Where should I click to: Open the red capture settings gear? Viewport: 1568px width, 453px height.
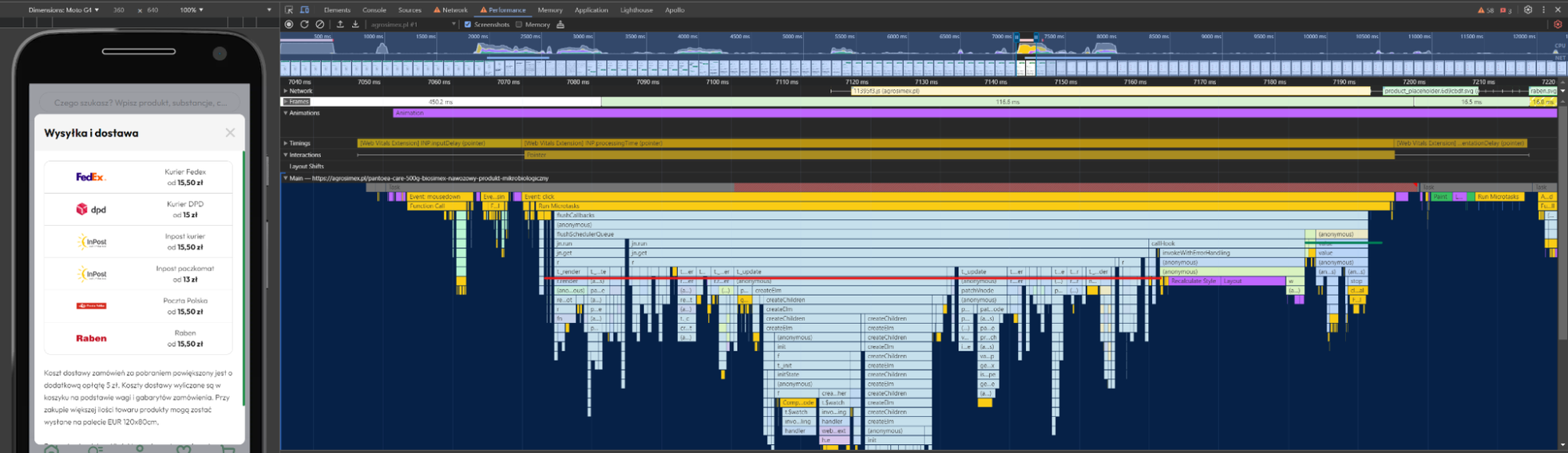(1557, 24)
